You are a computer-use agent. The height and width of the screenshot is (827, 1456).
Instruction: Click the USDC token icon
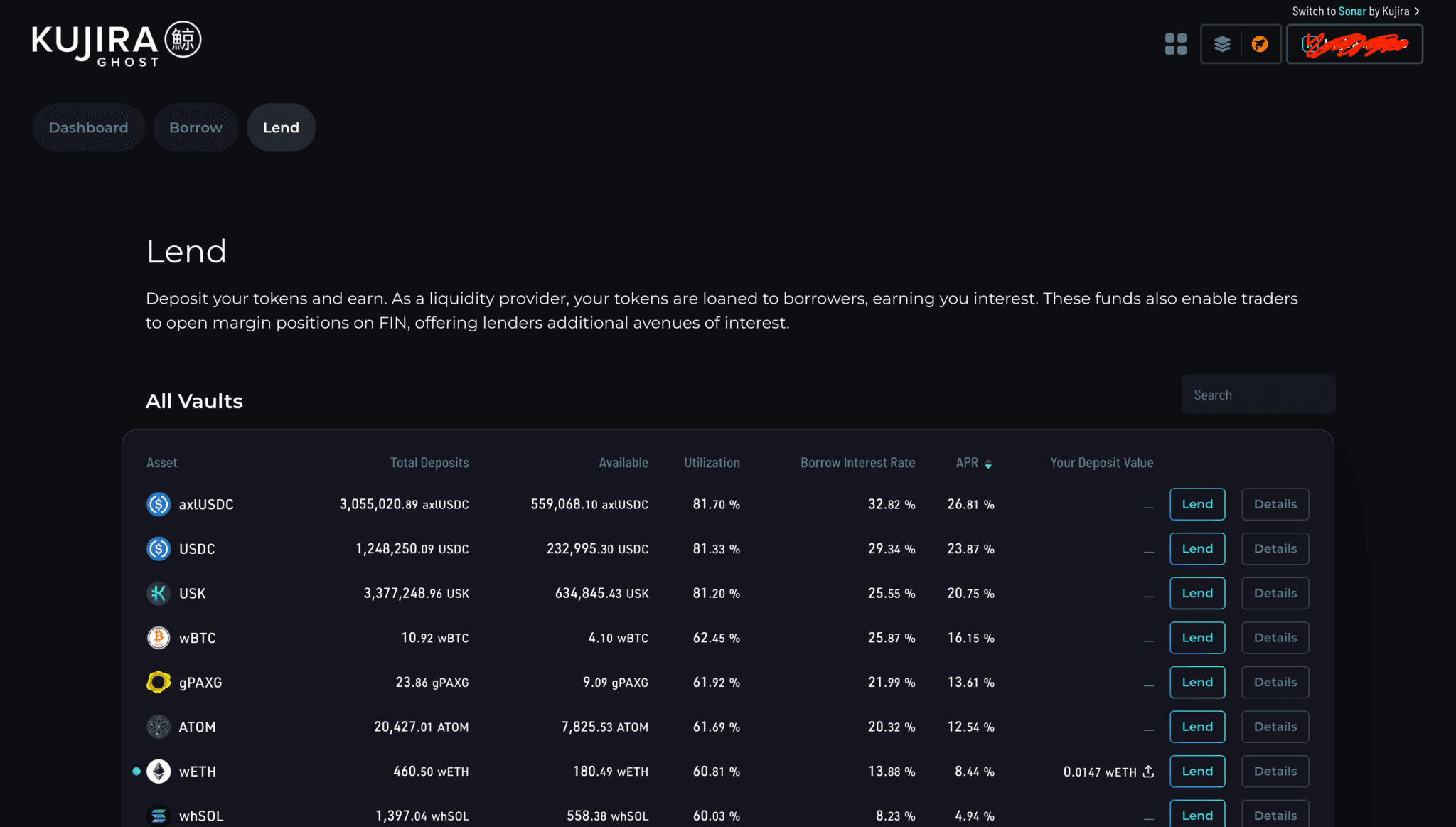pos(159,549)
